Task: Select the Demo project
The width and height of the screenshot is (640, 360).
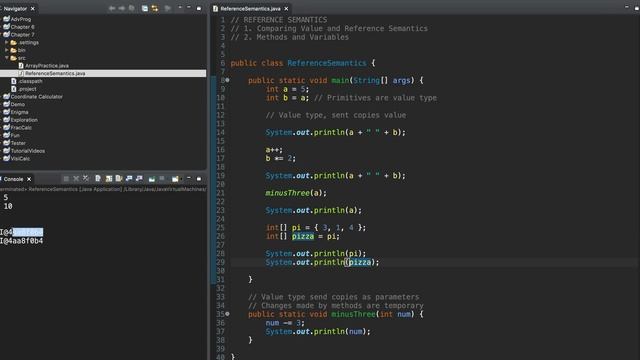Action: [18, 104]
